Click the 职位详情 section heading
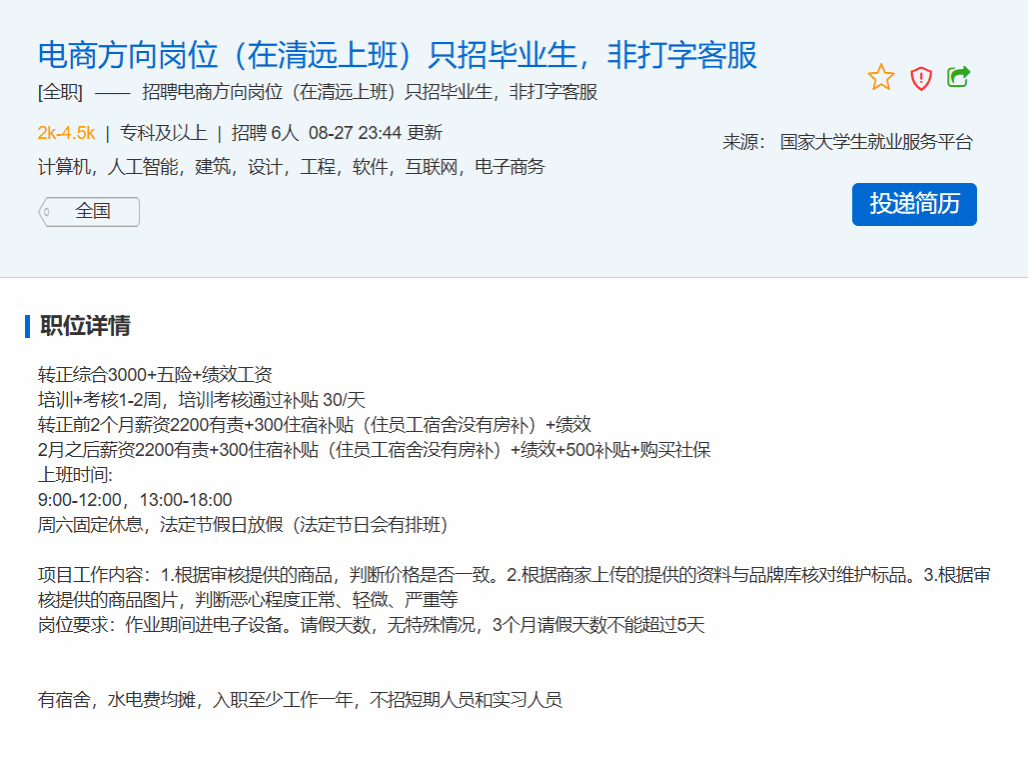Screen dimensions: 1028x764 (x=85, y=326)
